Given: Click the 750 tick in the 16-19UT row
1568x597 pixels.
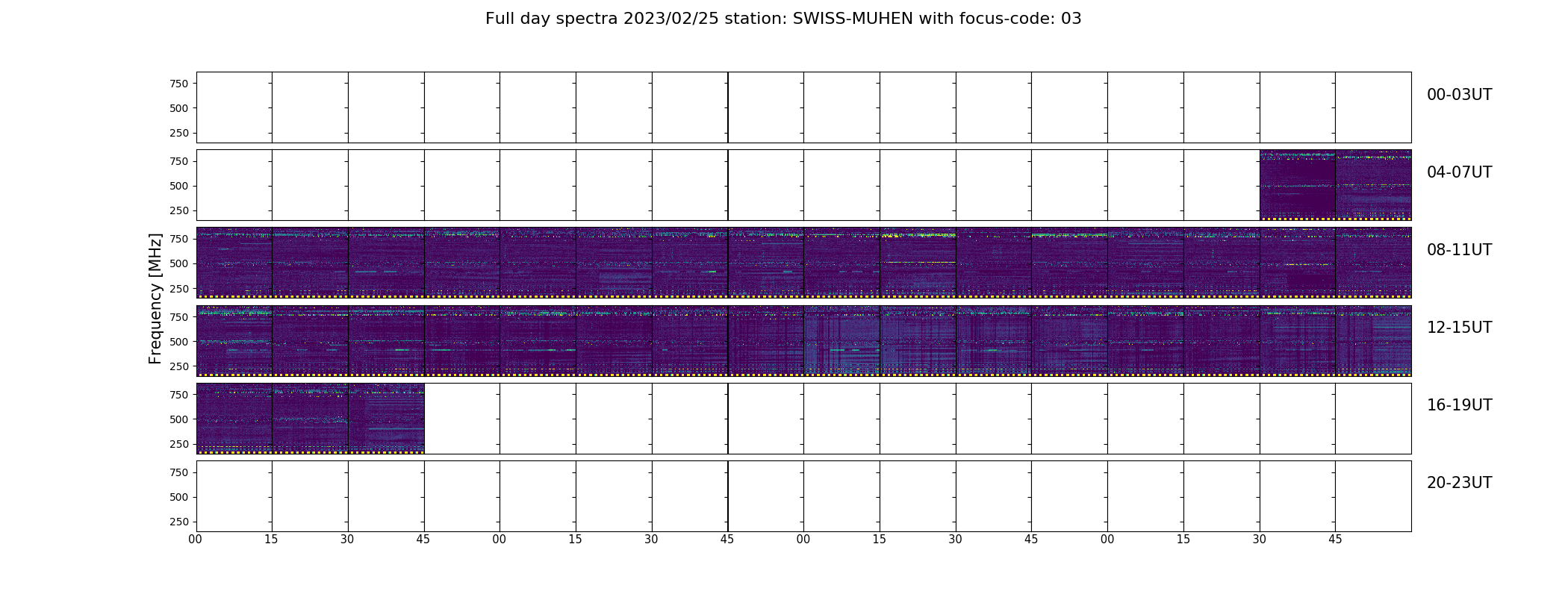Looking at the screenshot, I should click(x=179, y=395).
